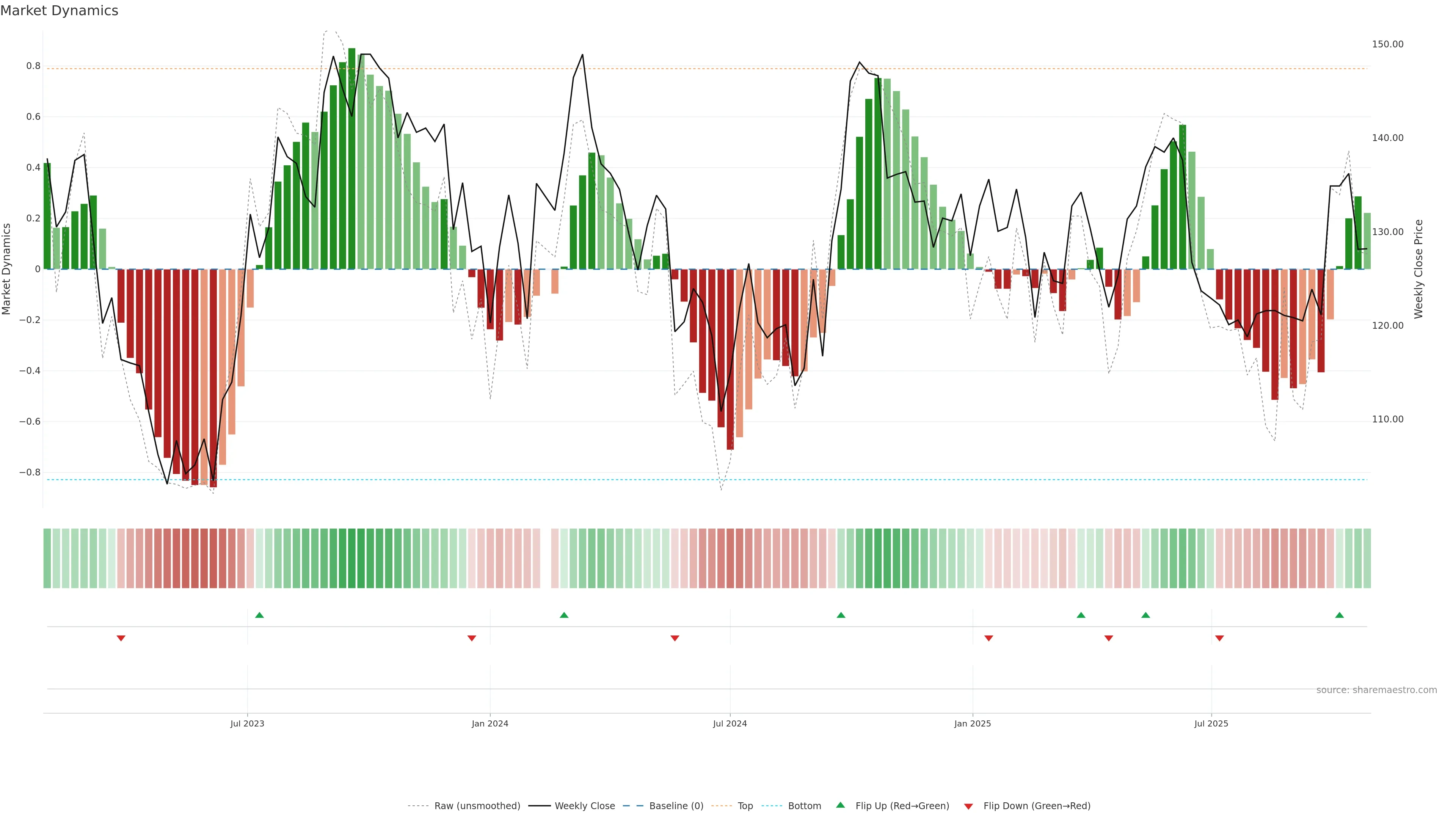Viewport: 1456px width, 819px height.
Task: Click the flip-down marker right after Jan 2025
Action: tap(988, 638)
